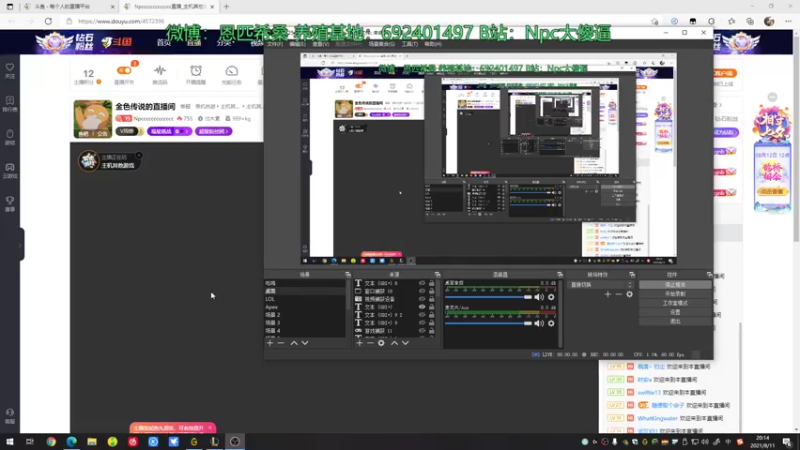
Task: Open File Explorer from the taskbar
Action: (x=92, y=441)
